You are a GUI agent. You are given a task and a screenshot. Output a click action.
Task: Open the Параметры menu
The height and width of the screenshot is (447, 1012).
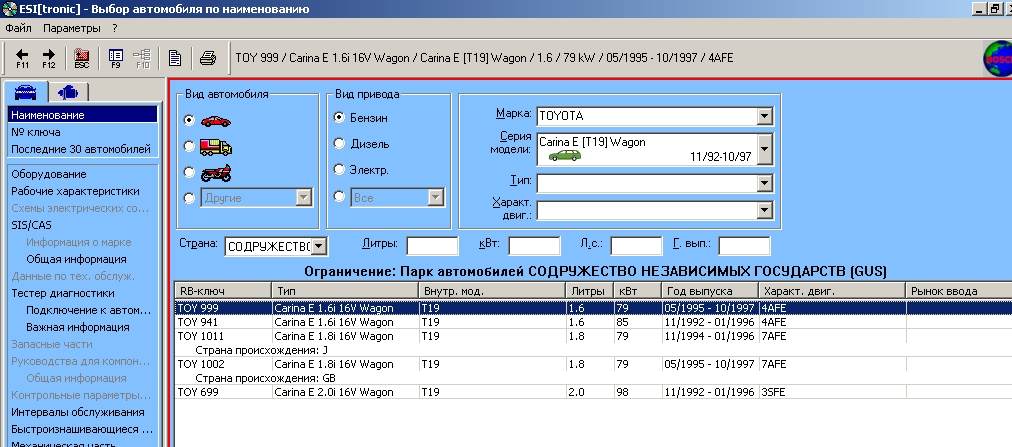pos(71,28)
